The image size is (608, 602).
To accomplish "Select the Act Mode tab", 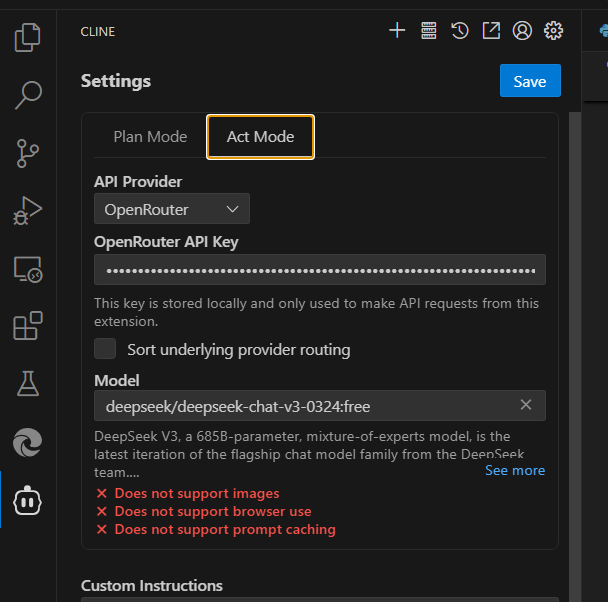I will [260, 137].
